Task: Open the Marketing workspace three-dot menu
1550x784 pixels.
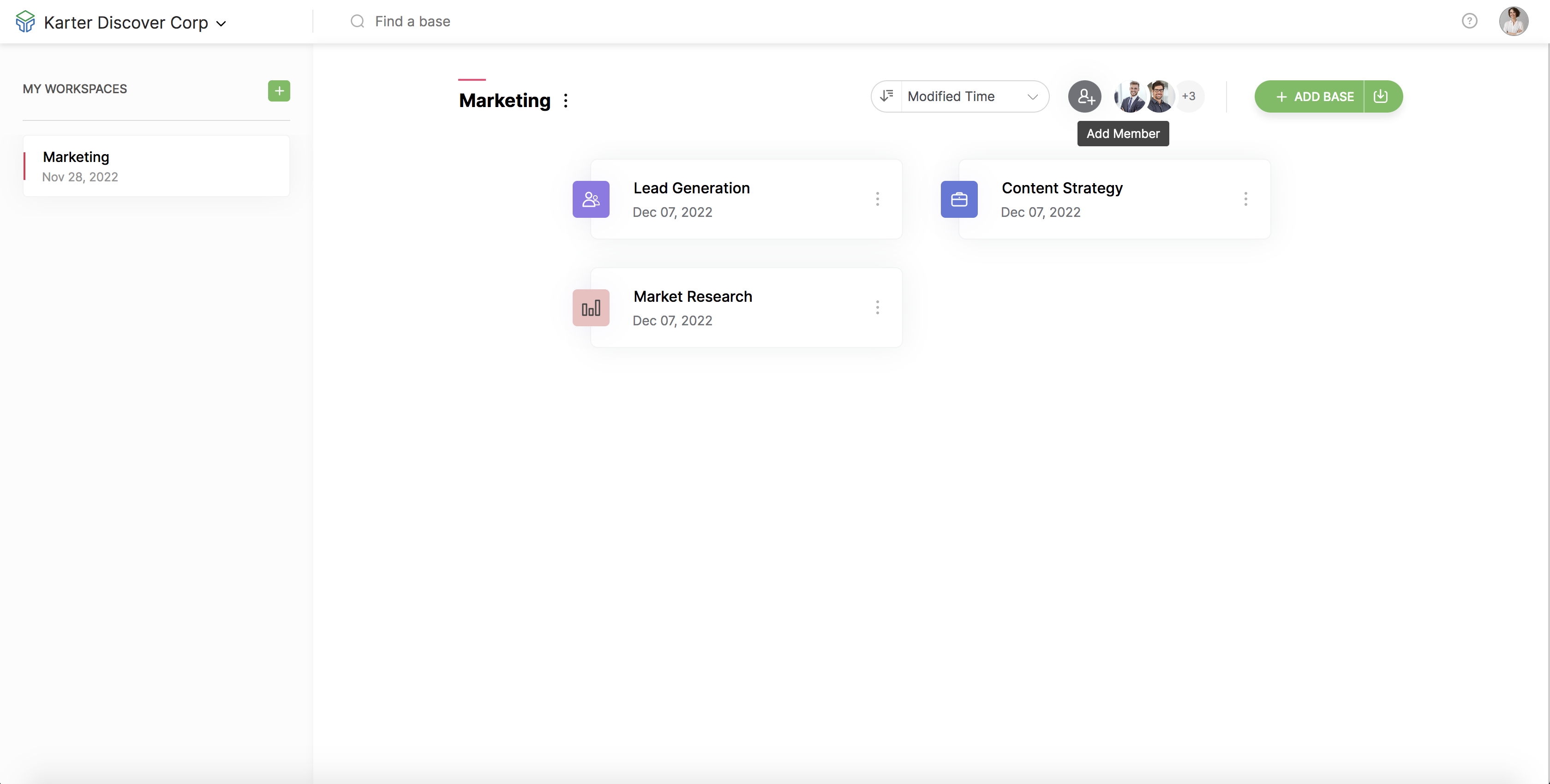Action: point(566,101)
